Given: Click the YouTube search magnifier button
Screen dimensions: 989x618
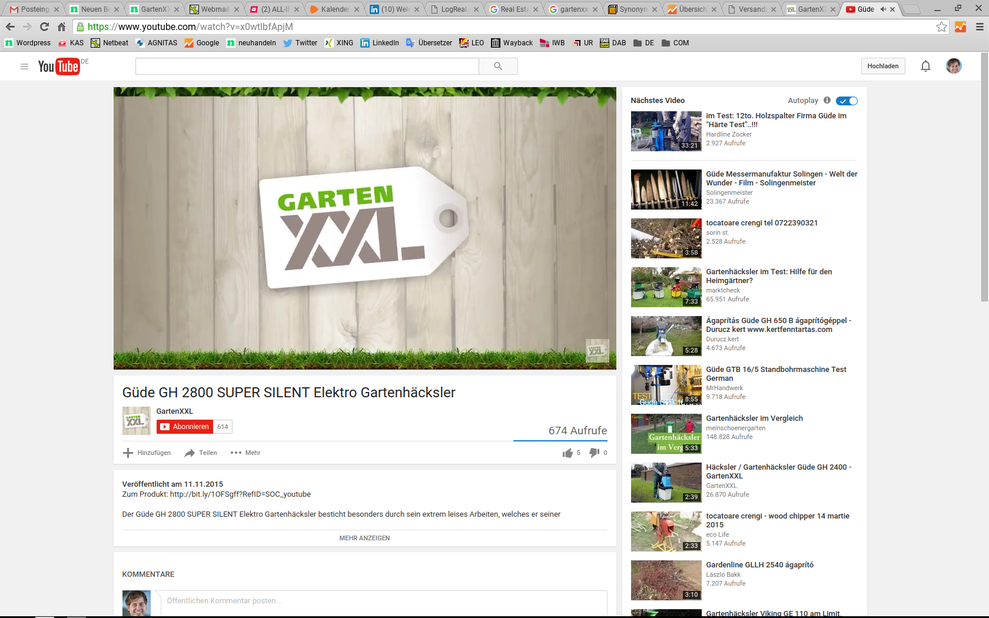Looking at the screenshot, I should pyautogui.click(x=498, y=66).
